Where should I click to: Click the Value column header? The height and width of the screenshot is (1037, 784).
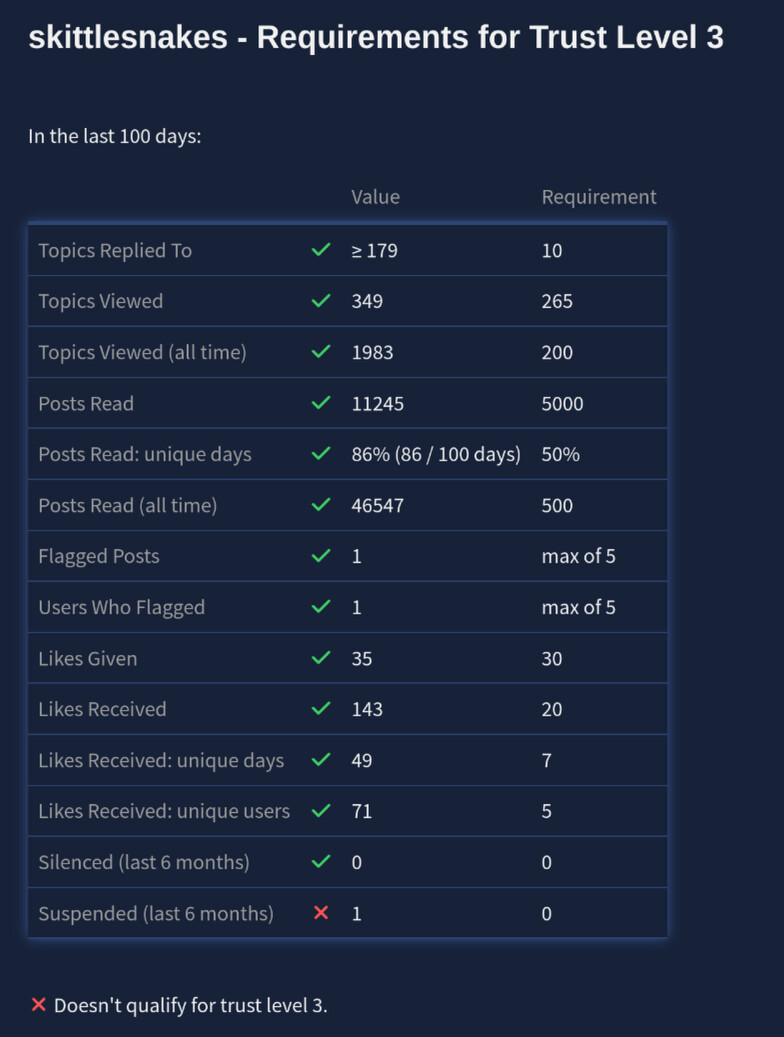point(375,197)
